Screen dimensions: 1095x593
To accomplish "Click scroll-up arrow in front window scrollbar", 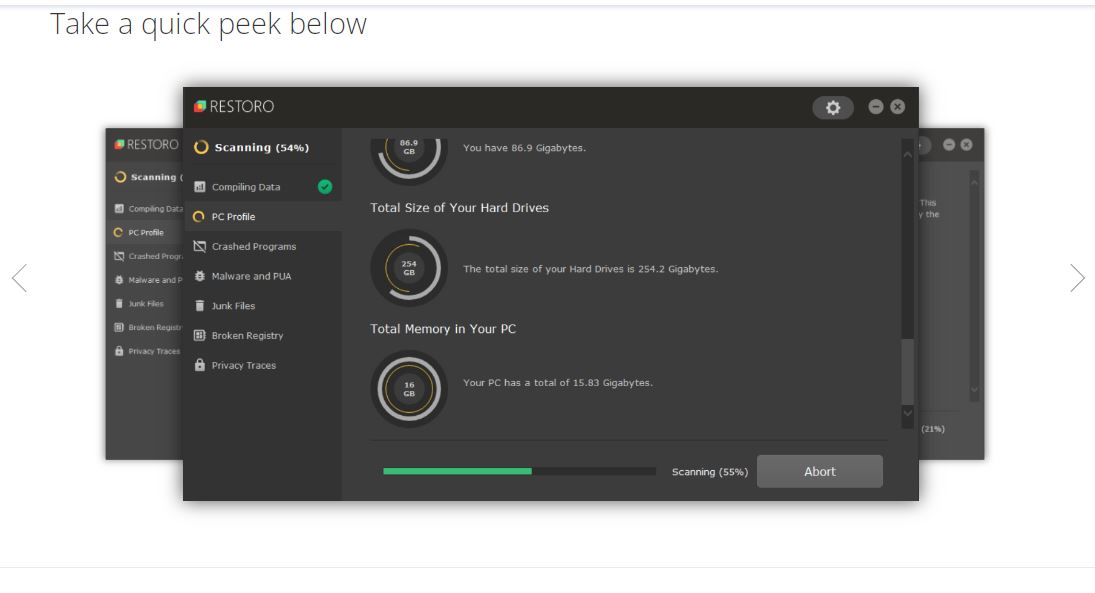I will point(907,154).
